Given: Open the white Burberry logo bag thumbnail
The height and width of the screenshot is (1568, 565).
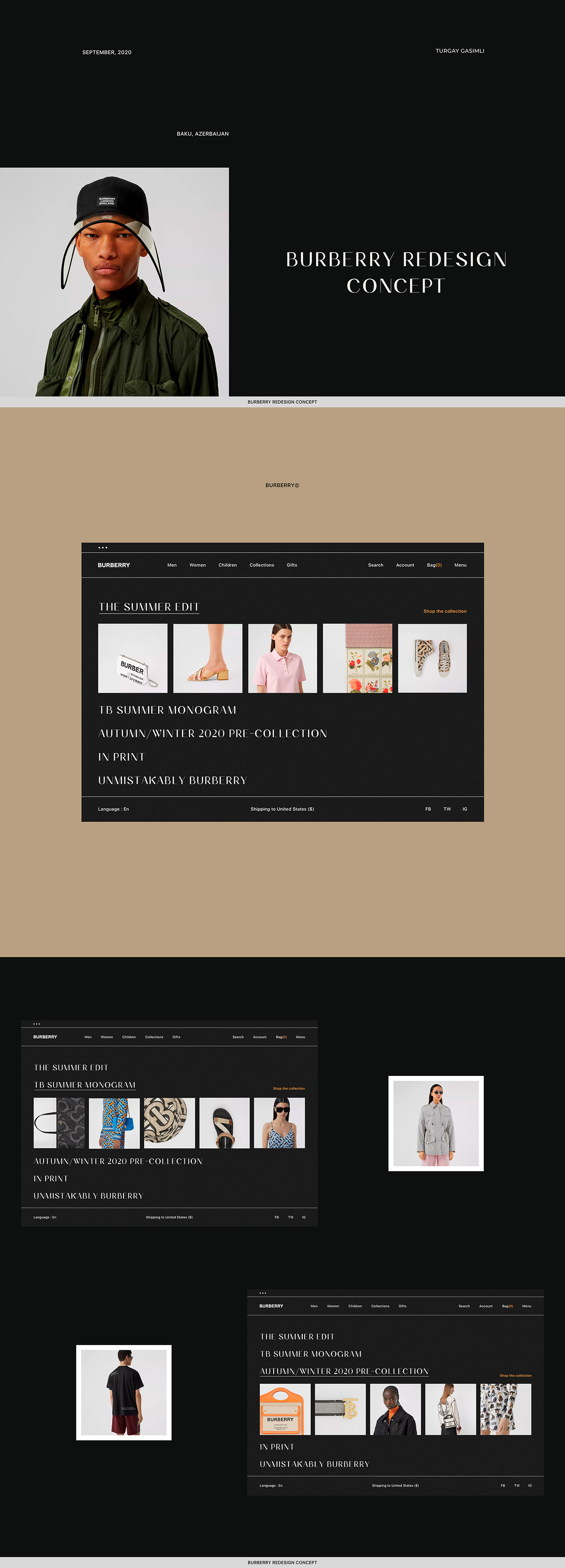Looking at the screenshot, I should point(133,658).
